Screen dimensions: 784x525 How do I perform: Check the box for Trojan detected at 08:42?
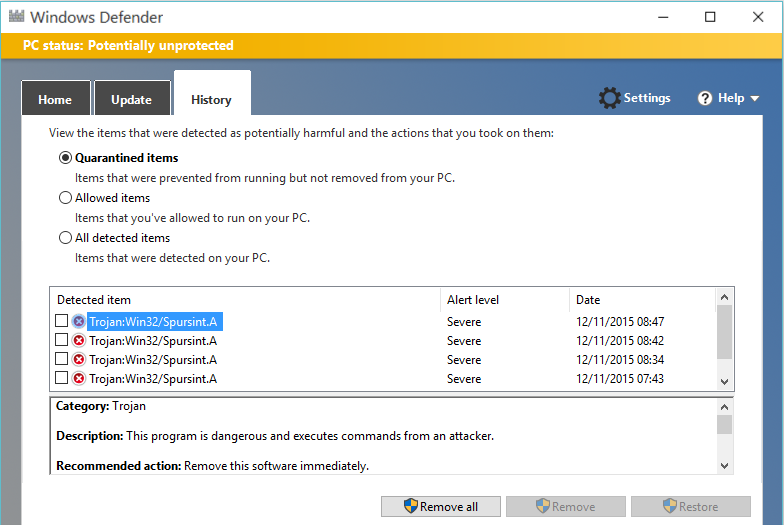coord(62,340)
